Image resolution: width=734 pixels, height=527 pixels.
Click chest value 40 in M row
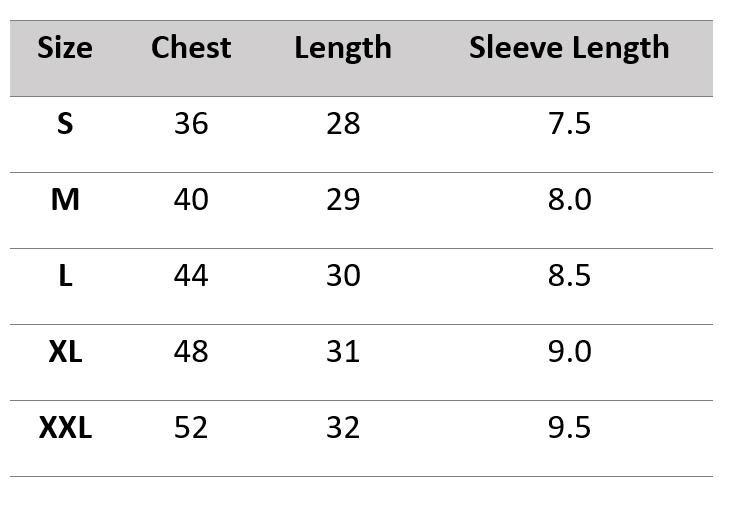pos(191,200)
